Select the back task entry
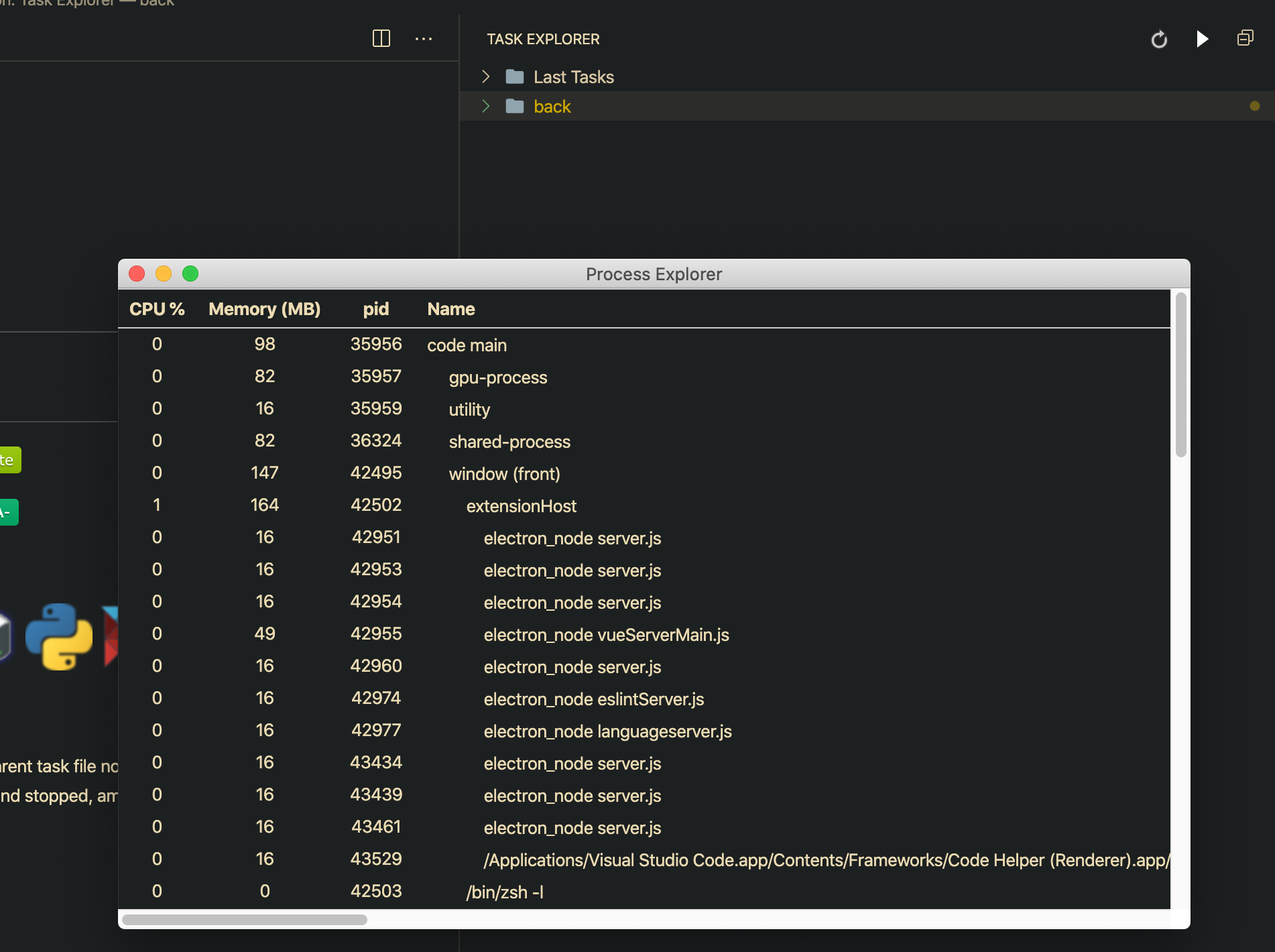1275x952 pixels. (x=552, y=106)
